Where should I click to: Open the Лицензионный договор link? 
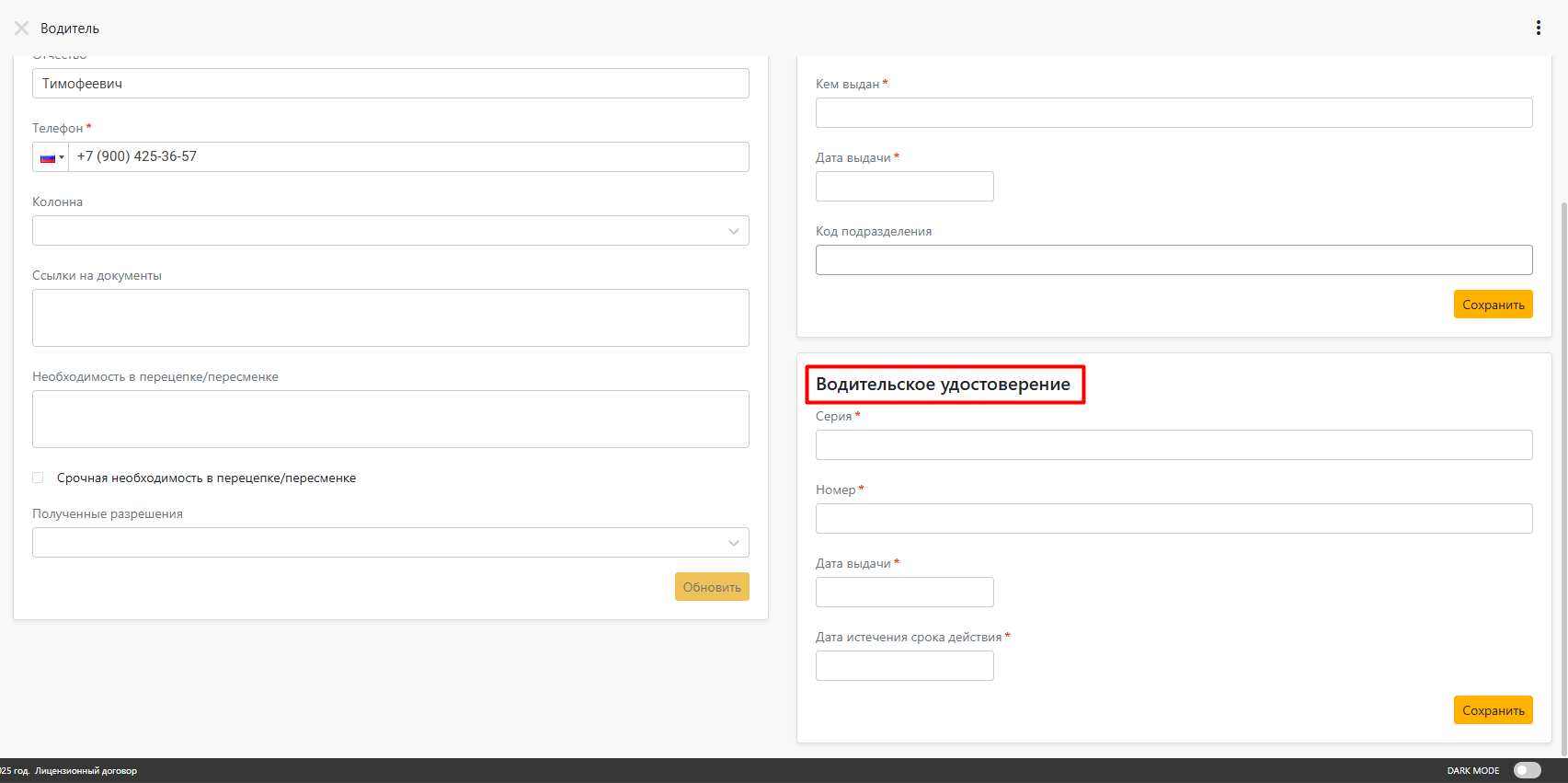pyautogui.click(x=86, y=771)
